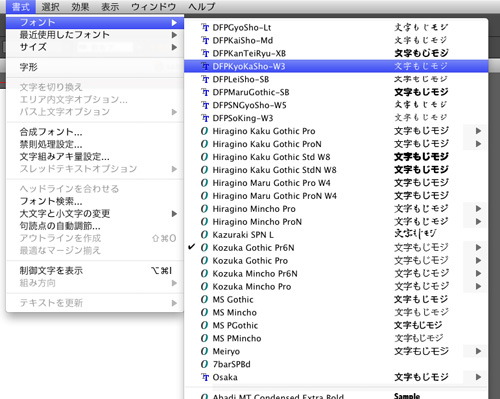The height and width of the screenshot is (399, 500).
Task: Open the 選択 menu
Action: click(50, 6)
